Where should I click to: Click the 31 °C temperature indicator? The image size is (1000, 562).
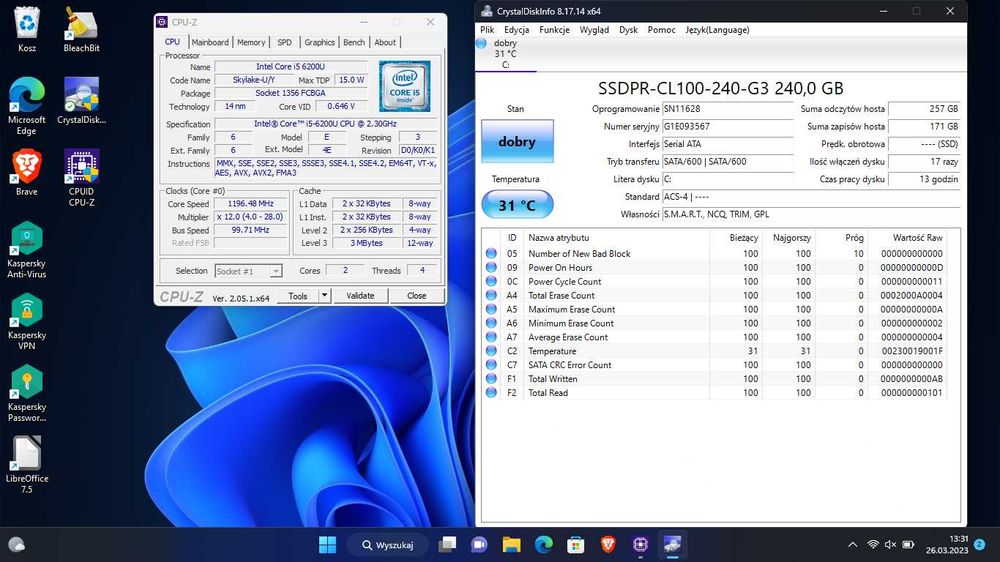(x=516, y=205)
